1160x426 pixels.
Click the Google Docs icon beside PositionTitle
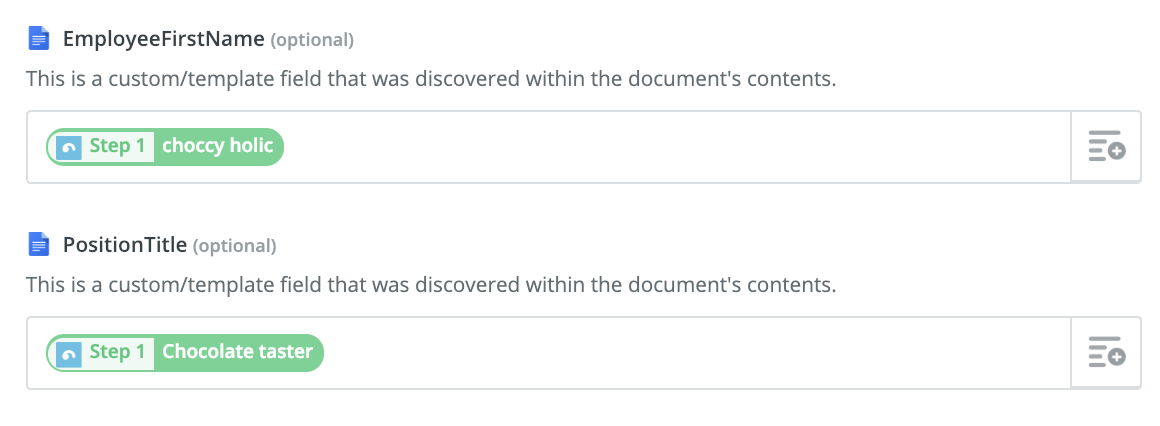pos(38,244)
